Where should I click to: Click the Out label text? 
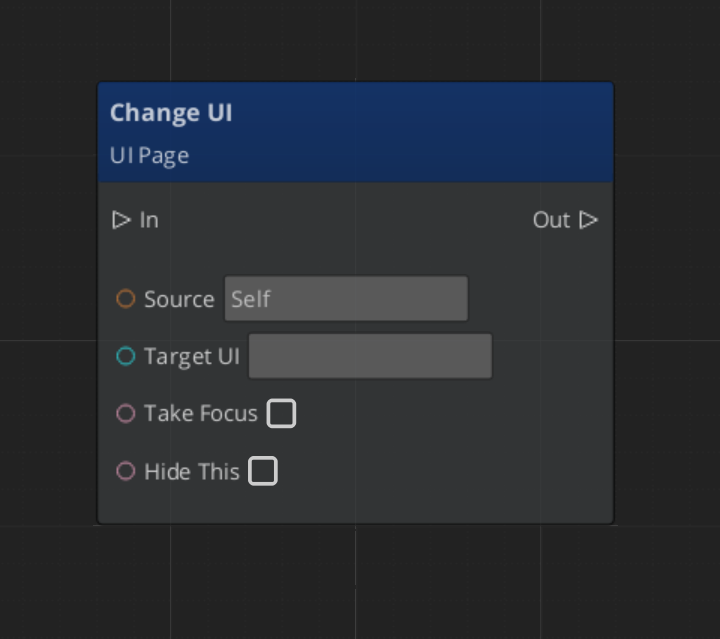pos(551,220)
